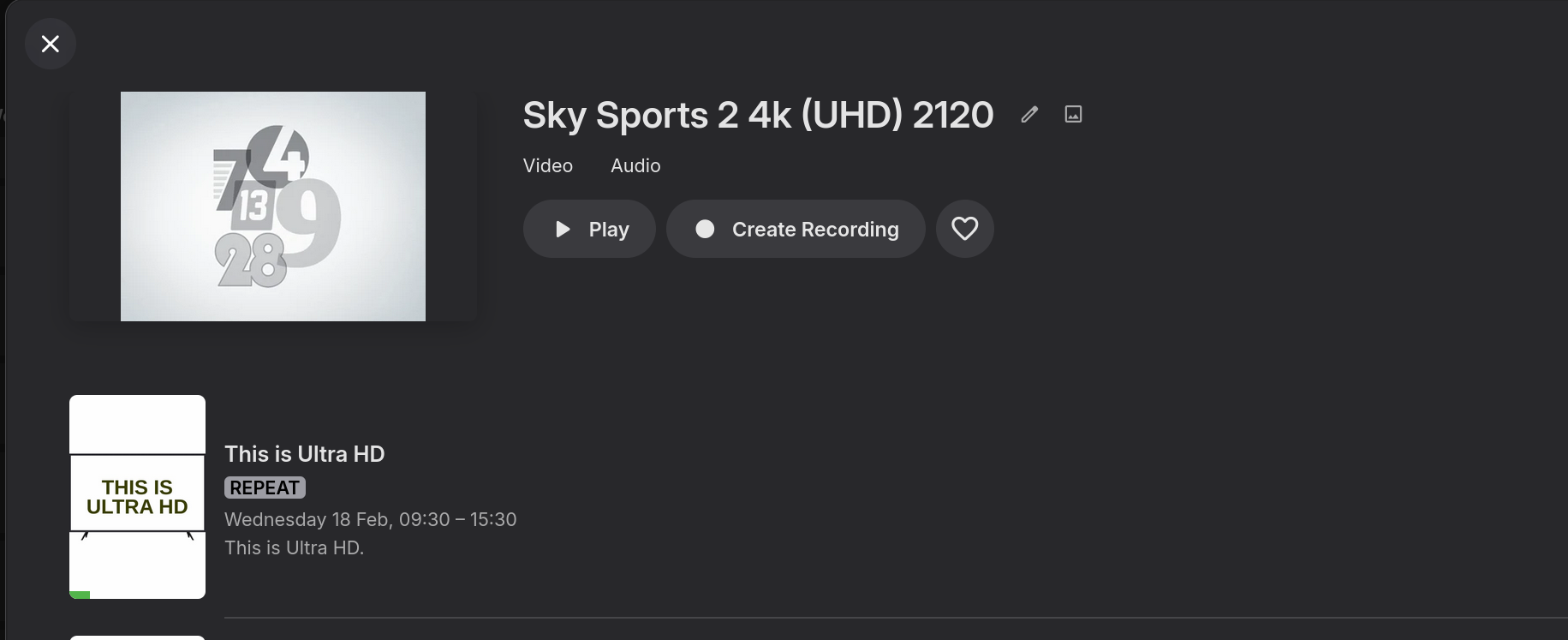The width and height of the screenshot is (1568, 640).
Task: Add channel to favorites with heart icon
Action: point(964,229)
